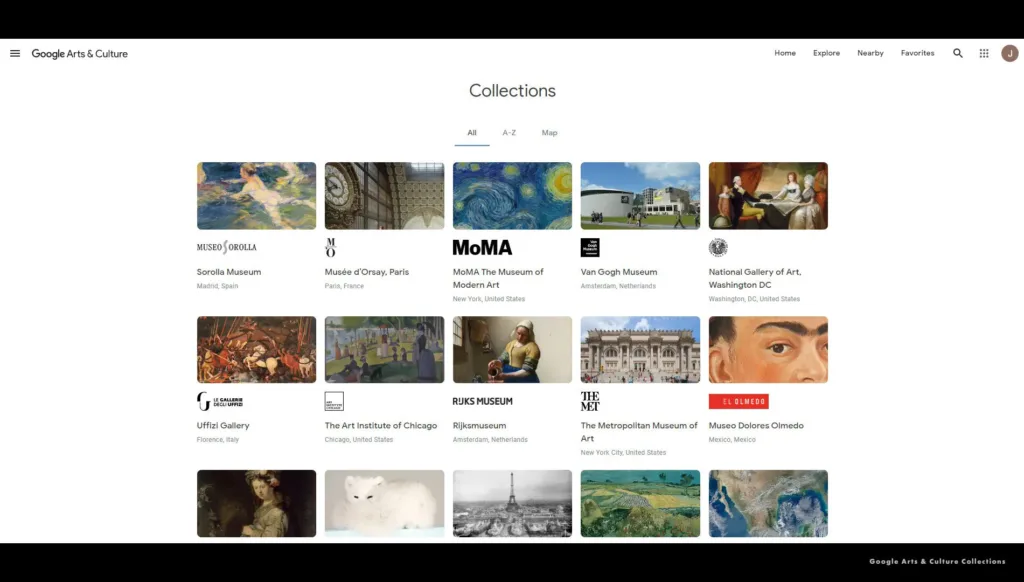Screen dimensions: 1024x582
Task: Click the Paris, France location text
Action: 344,286
